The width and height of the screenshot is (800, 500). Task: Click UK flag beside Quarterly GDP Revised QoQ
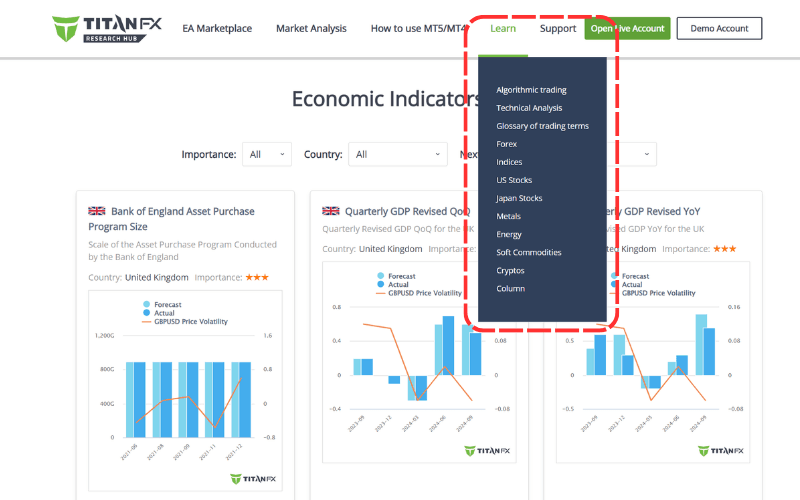click(x=331, y=211)
